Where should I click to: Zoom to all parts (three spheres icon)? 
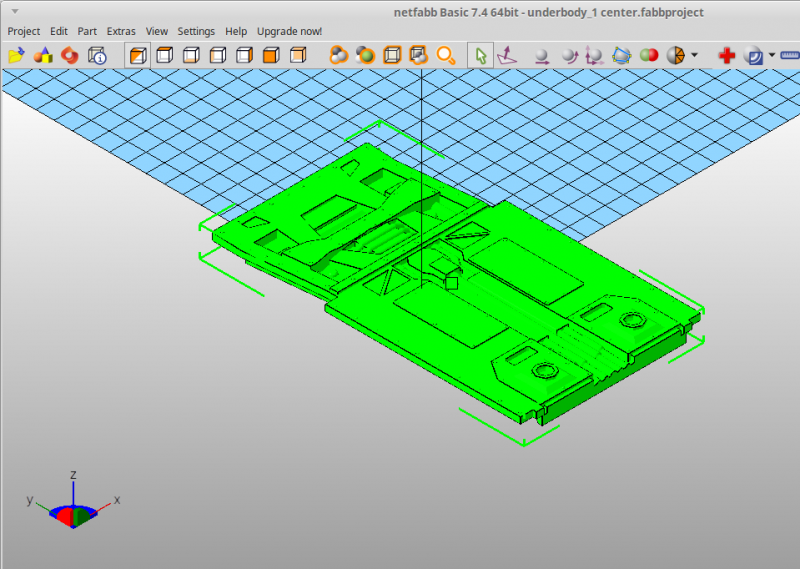point(339,55)
